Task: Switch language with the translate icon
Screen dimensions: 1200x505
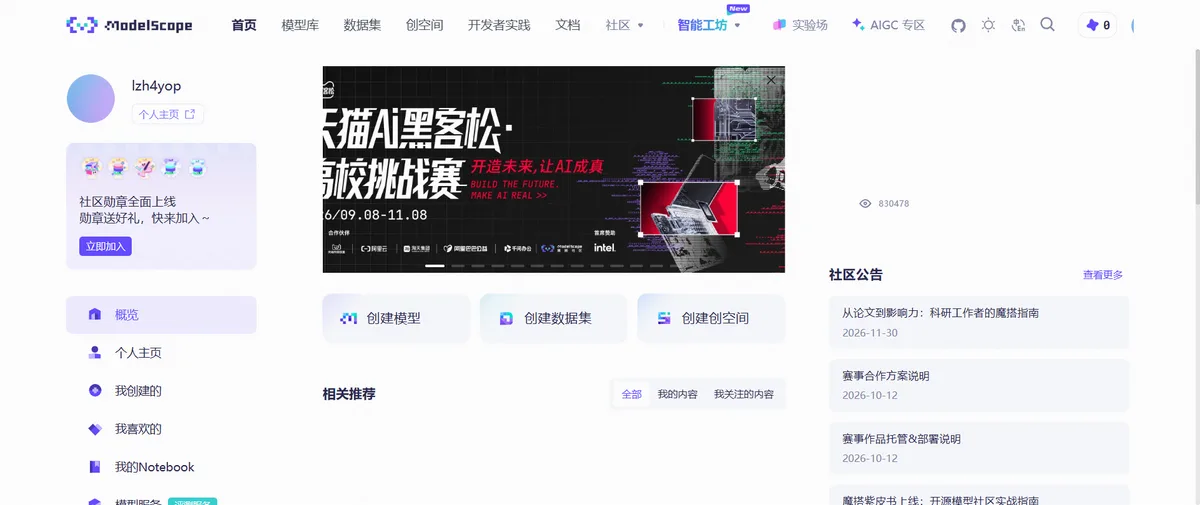Action: pos(1018,25)
